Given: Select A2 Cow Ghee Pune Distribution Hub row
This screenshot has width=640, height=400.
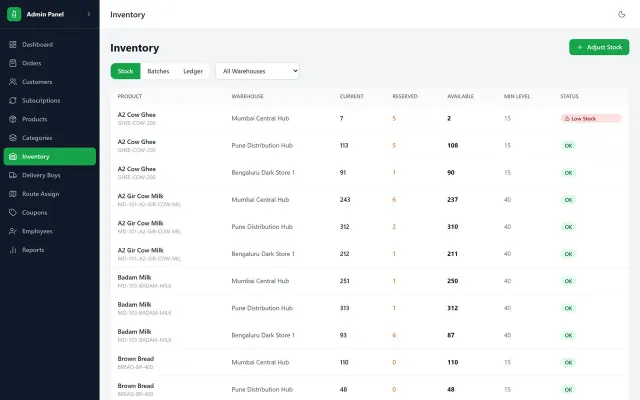Looking at the screenshot, I should pyautogui.click(x=369, y=145).
